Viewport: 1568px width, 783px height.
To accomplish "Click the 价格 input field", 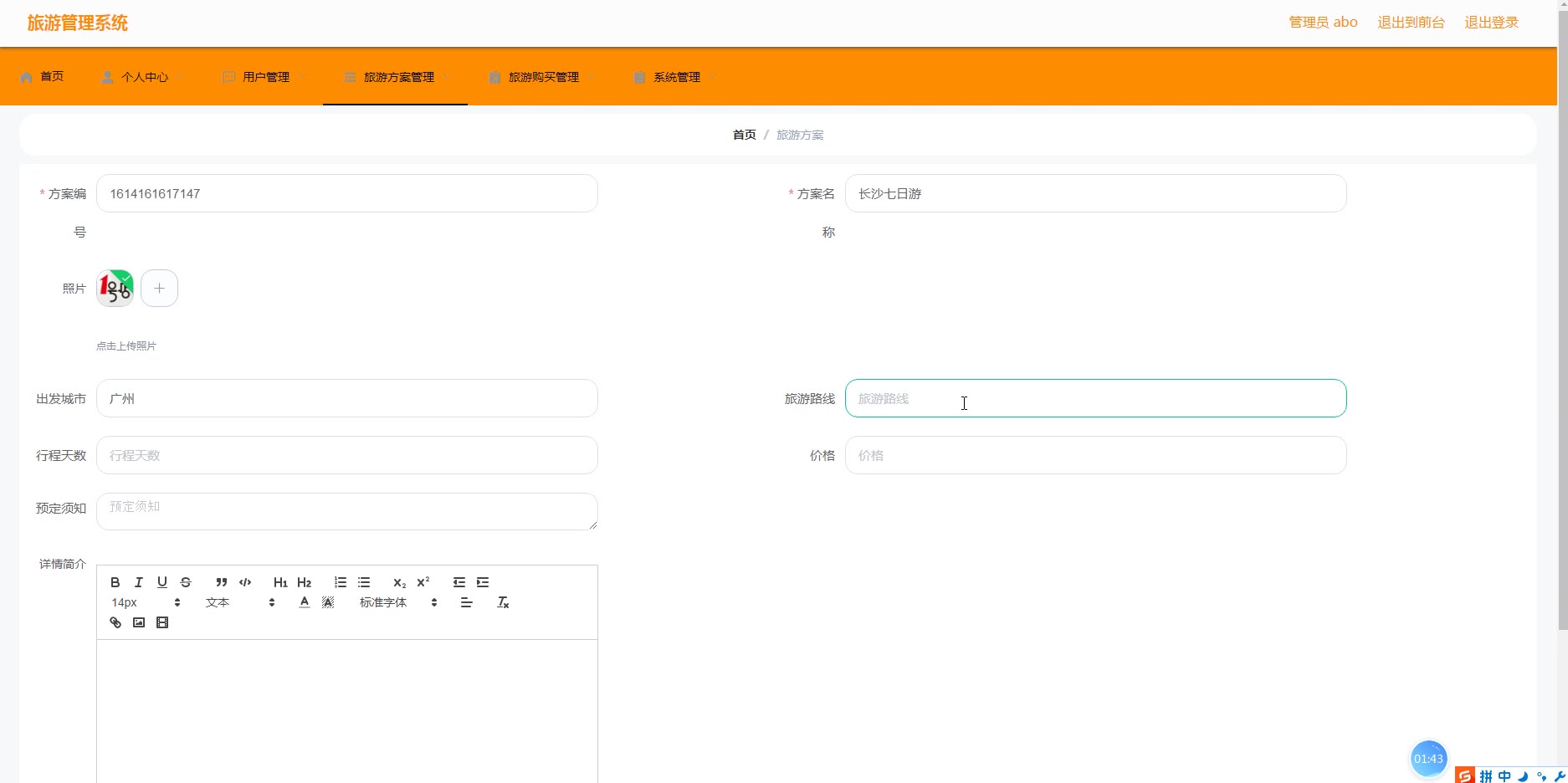I will coord(1095,456).
